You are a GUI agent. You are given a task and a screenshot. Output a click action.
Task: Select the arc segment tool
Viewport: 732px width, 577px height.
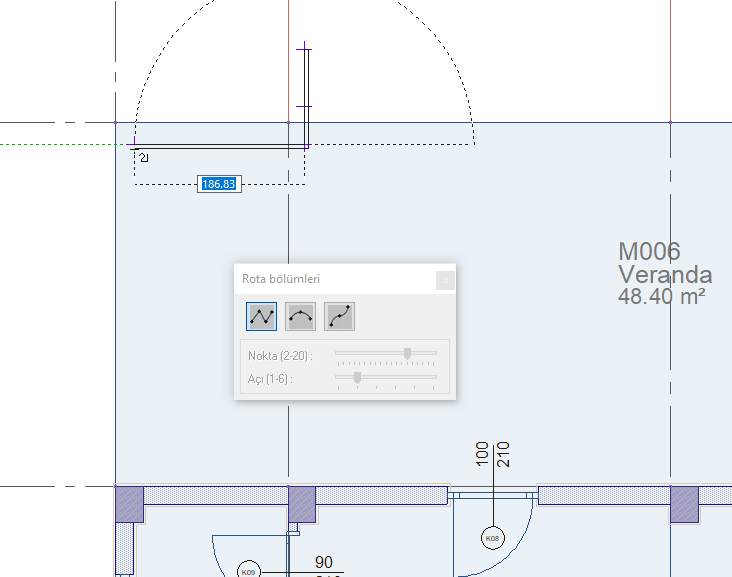(300, 316)
